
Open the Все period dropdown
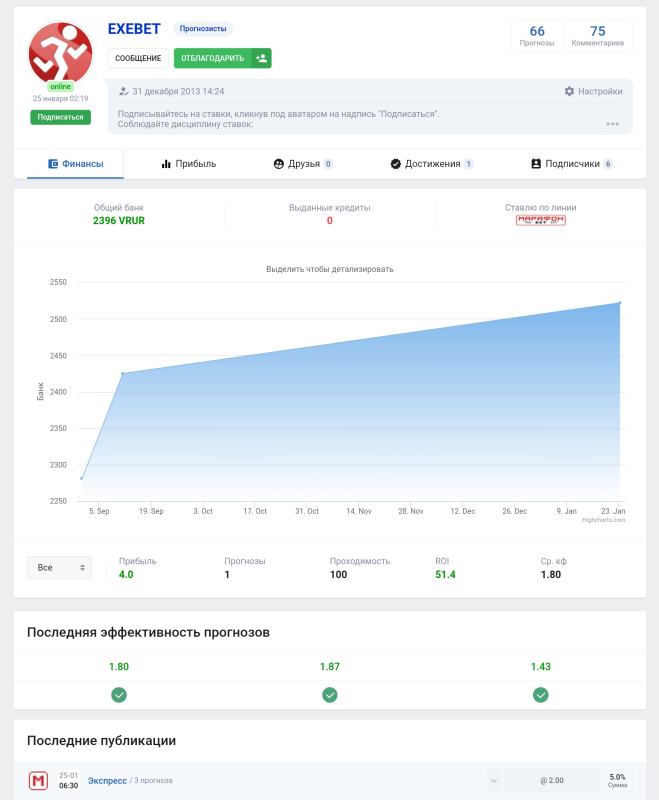[x=59, y=568]
